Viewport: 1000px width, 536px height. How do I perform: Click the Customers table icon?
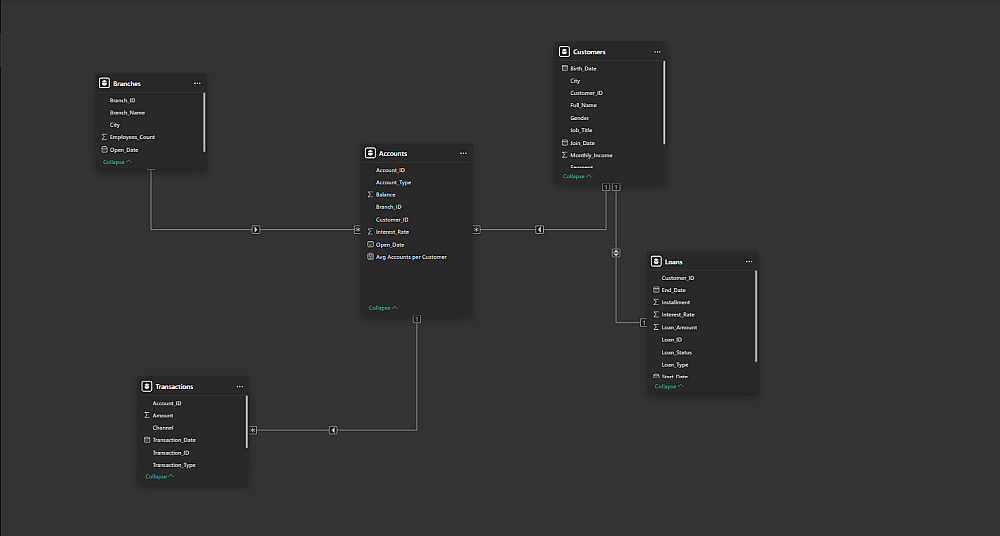564,52
